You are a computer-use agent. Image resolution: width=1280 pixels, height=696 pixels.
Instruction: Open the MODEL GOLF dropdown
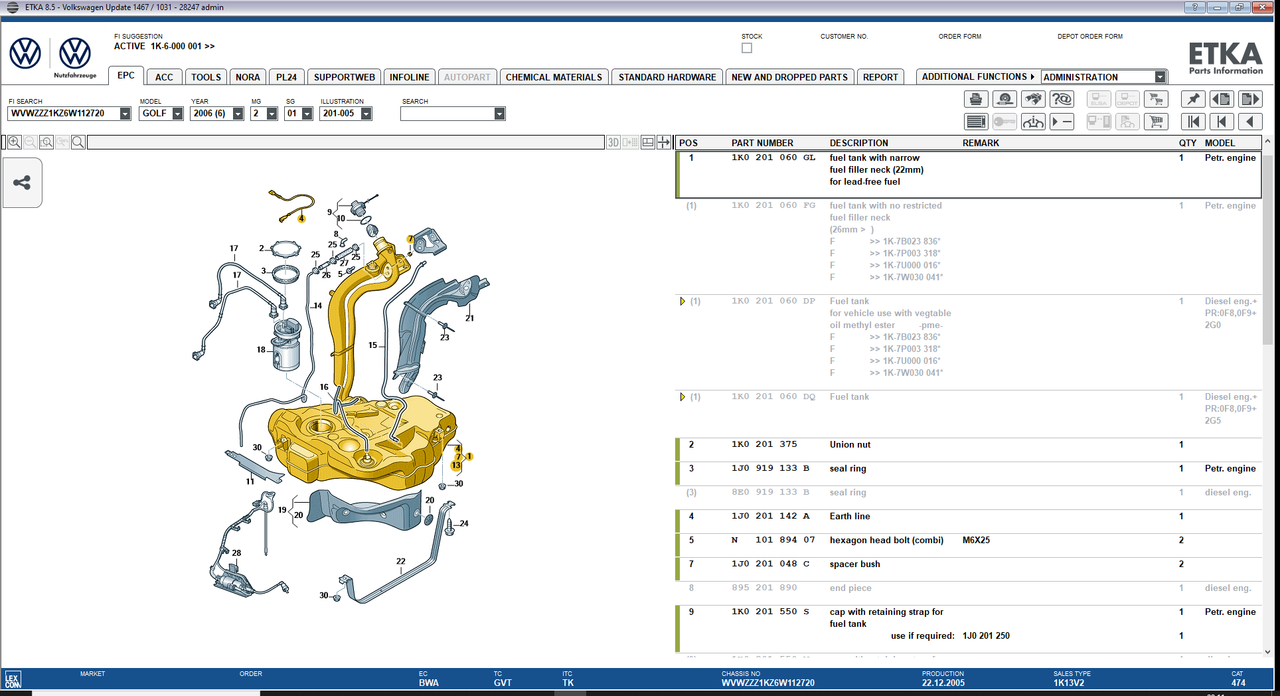point(178,114)
